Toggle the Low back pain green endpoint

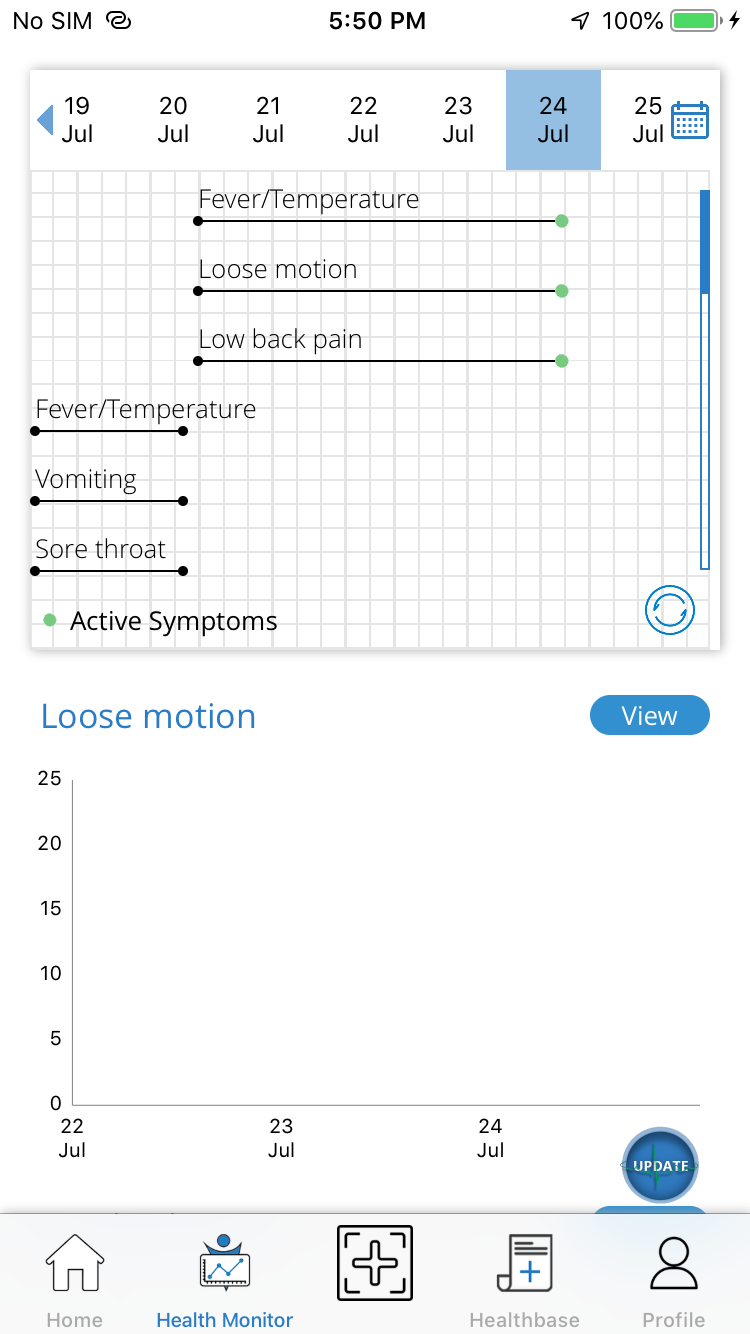562,361
